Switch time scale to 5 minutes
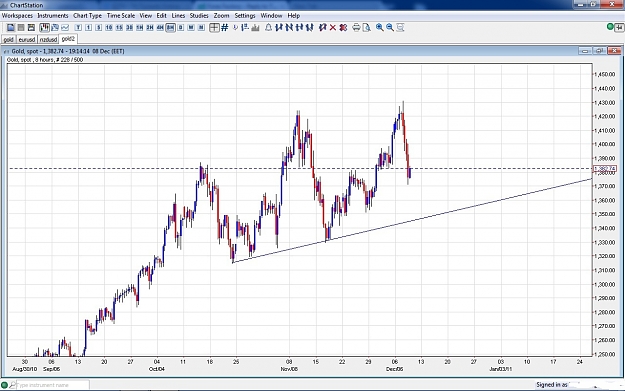This screenshot has width=625, height=391. [99, 28]
